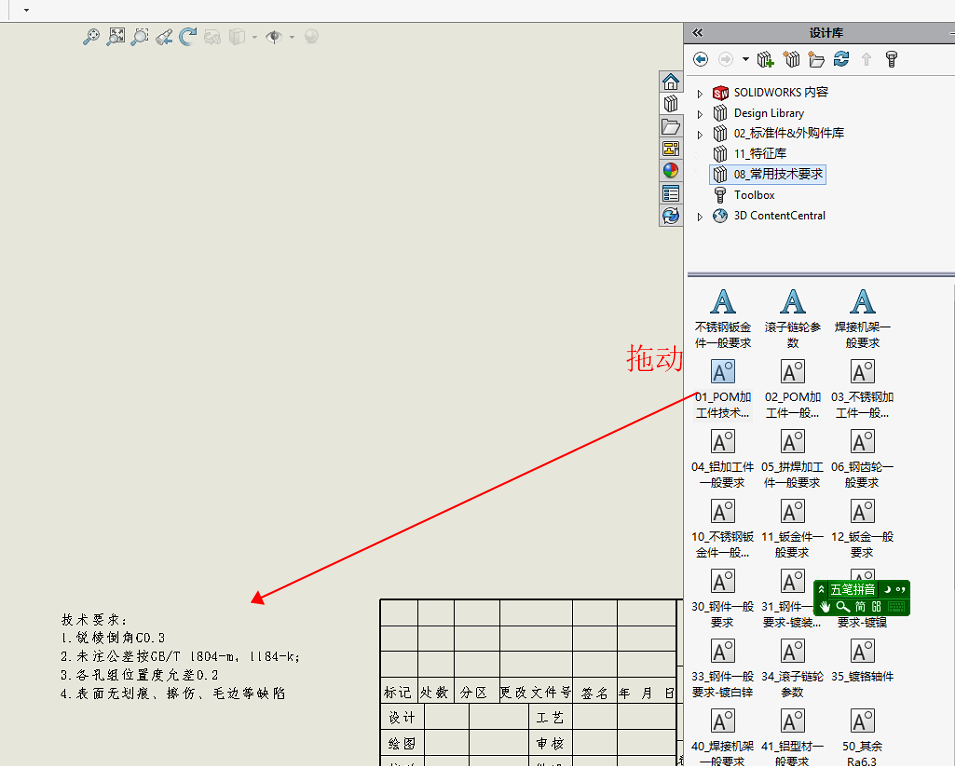Open the Hide/Show Items eye icon
955x766 pixels.
click(274, 37)
